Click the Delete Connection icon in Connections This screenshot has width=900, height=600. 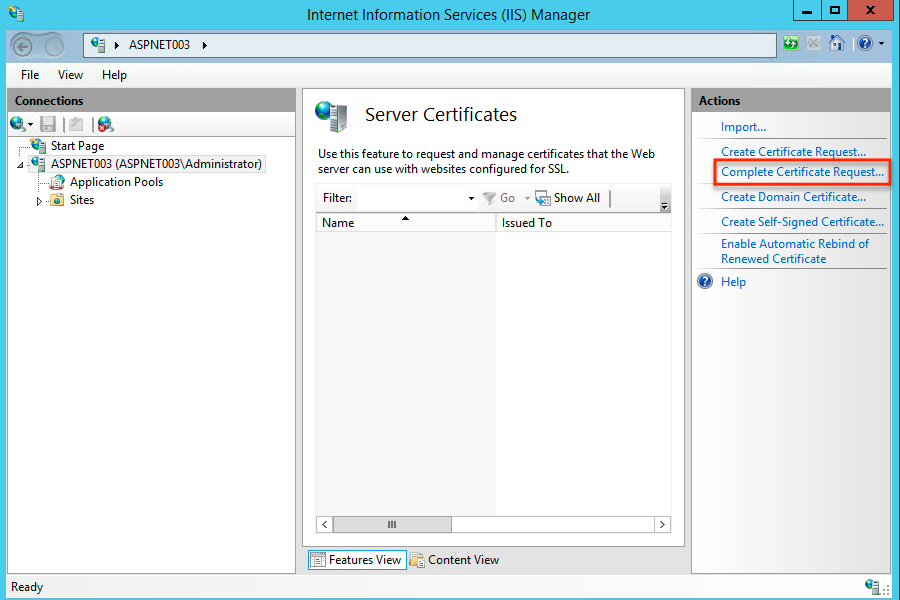coord(106,124)
